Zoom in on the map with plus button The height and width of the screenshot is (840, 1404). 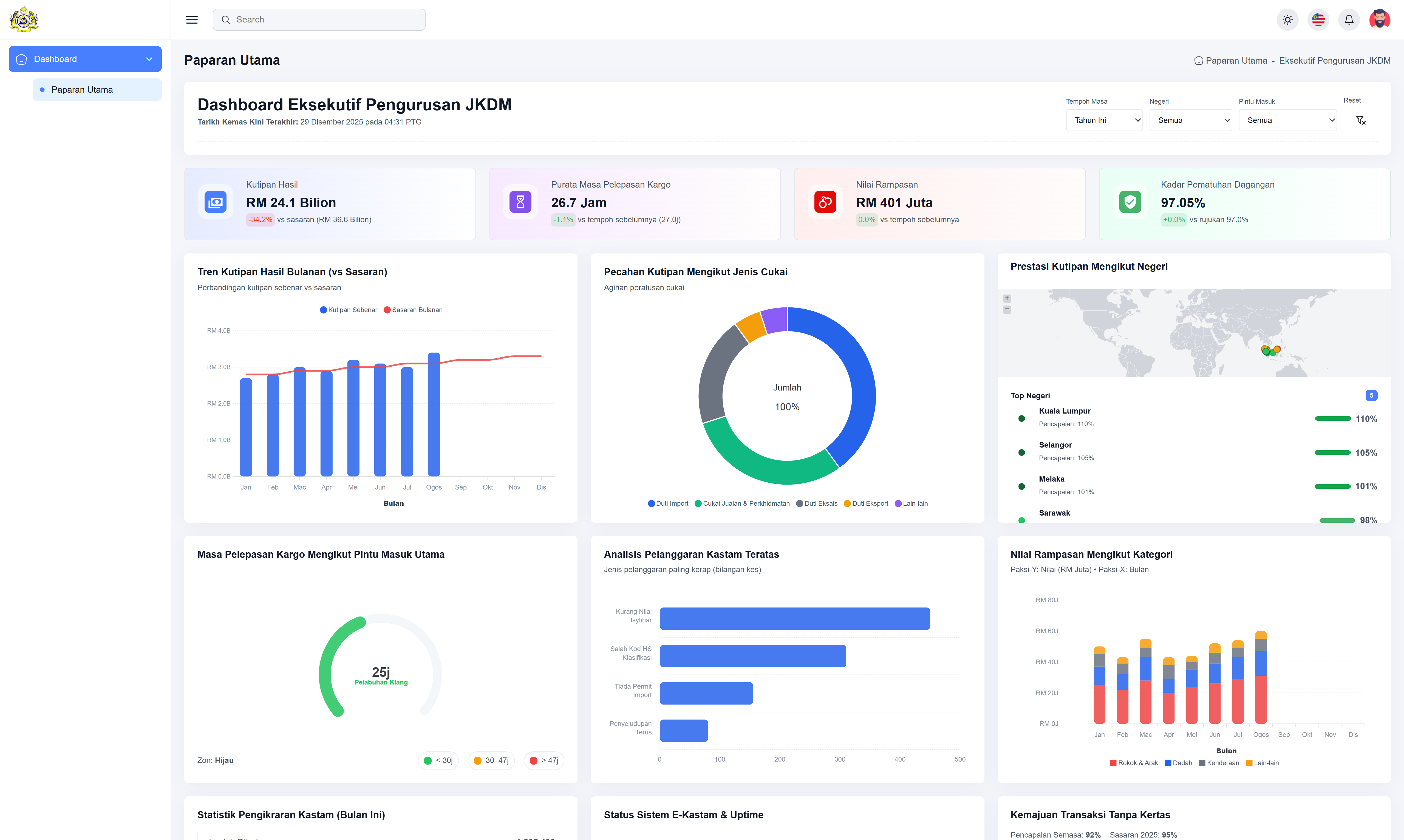1007,298
